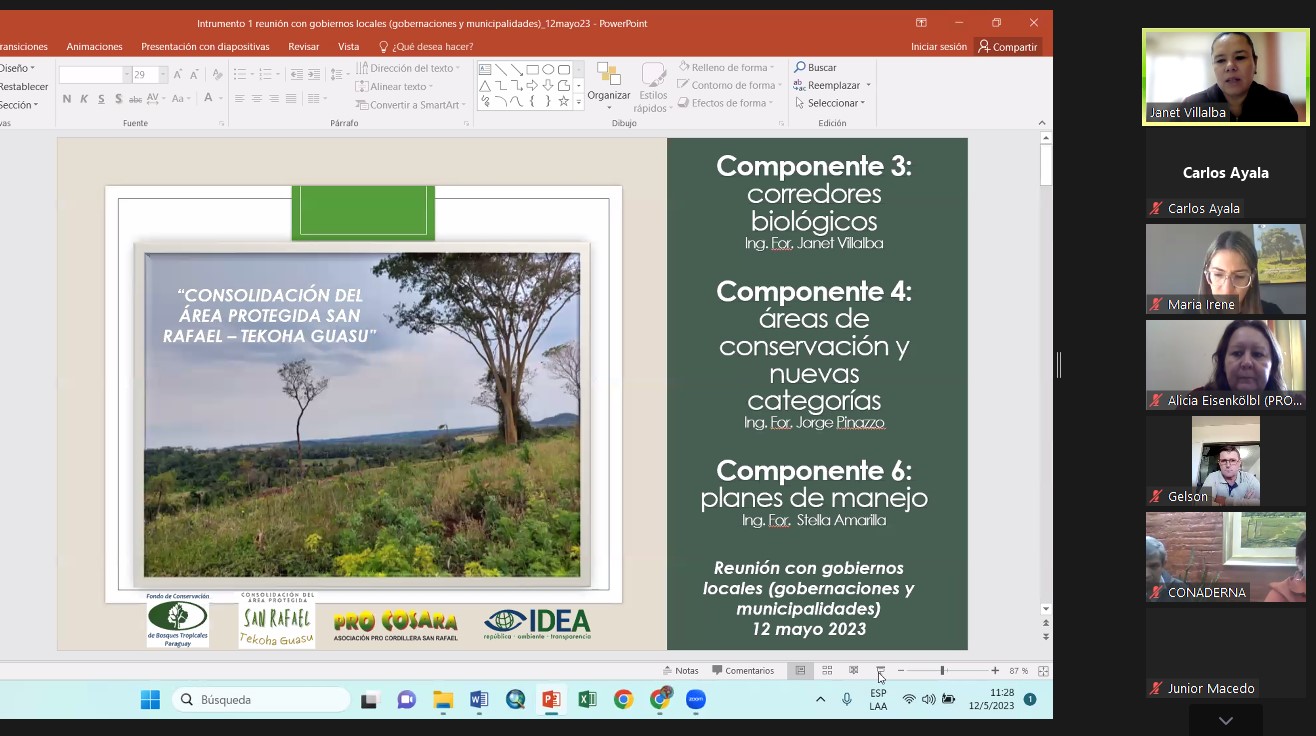
Task: Toggle strikethrough (abc) formatting
Action: point(135,98)
